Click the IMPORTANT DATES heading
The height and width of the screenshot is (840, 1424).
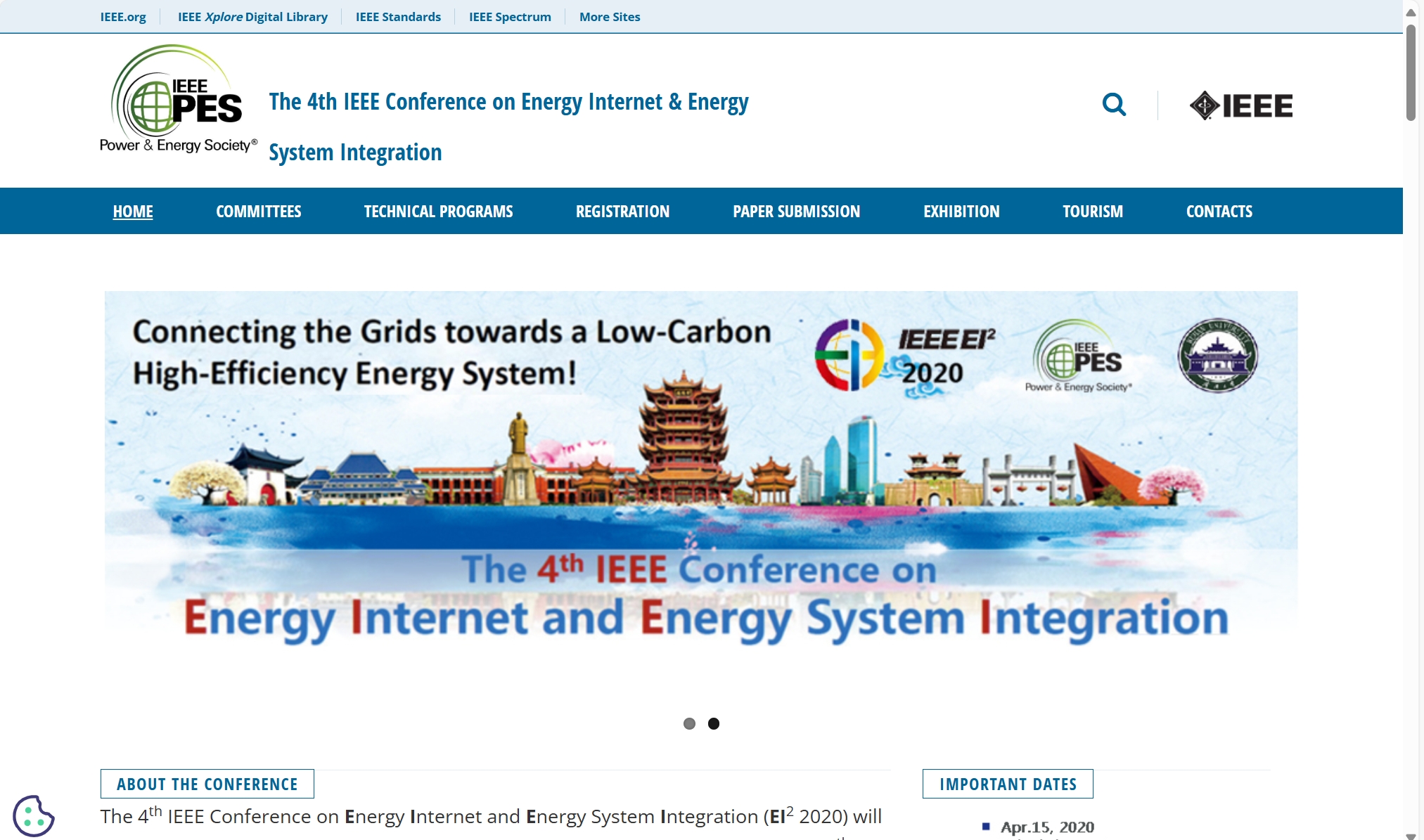[1008, 784]
